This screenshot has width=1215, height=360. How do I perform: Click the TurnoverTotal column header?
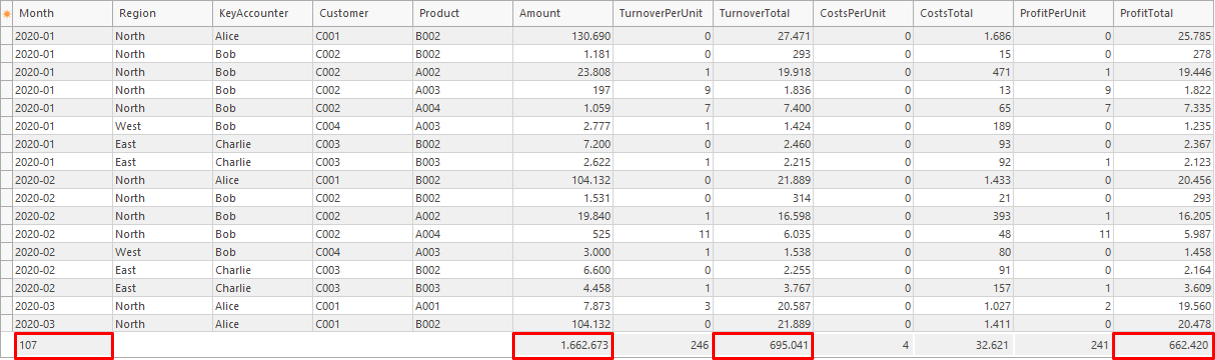click(762, 14)
